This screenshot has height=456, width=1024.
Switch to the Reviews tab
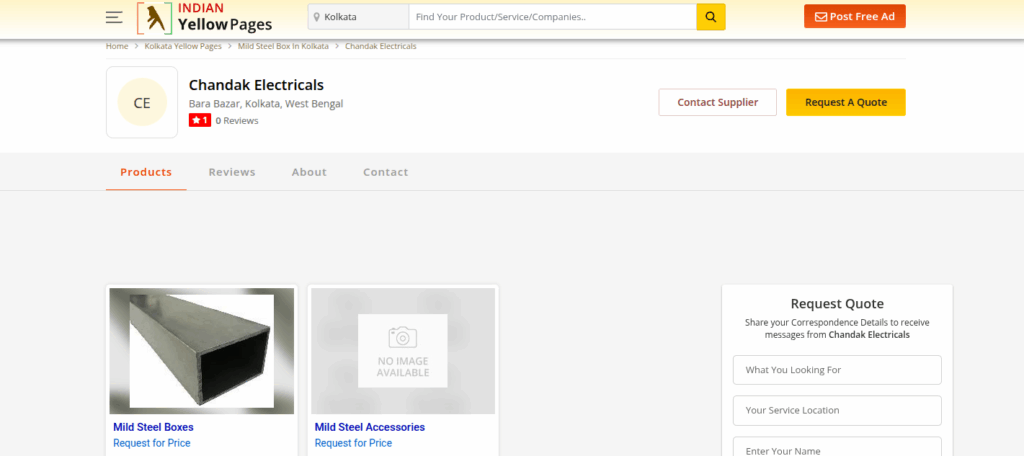pyautogui.click(x=232, y=172)
